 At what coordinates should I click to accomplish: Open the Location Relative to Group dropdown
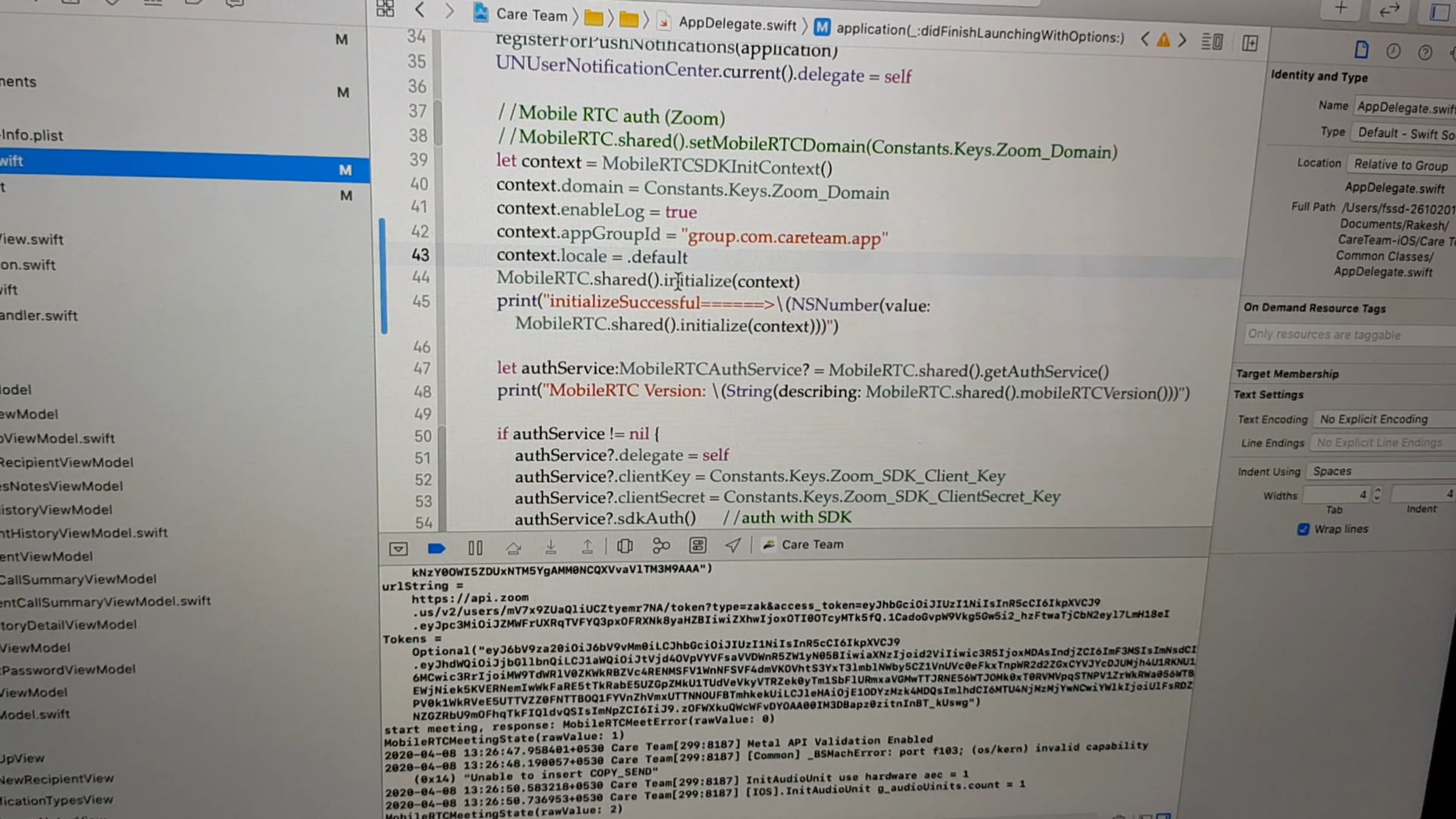point(1401,165)
